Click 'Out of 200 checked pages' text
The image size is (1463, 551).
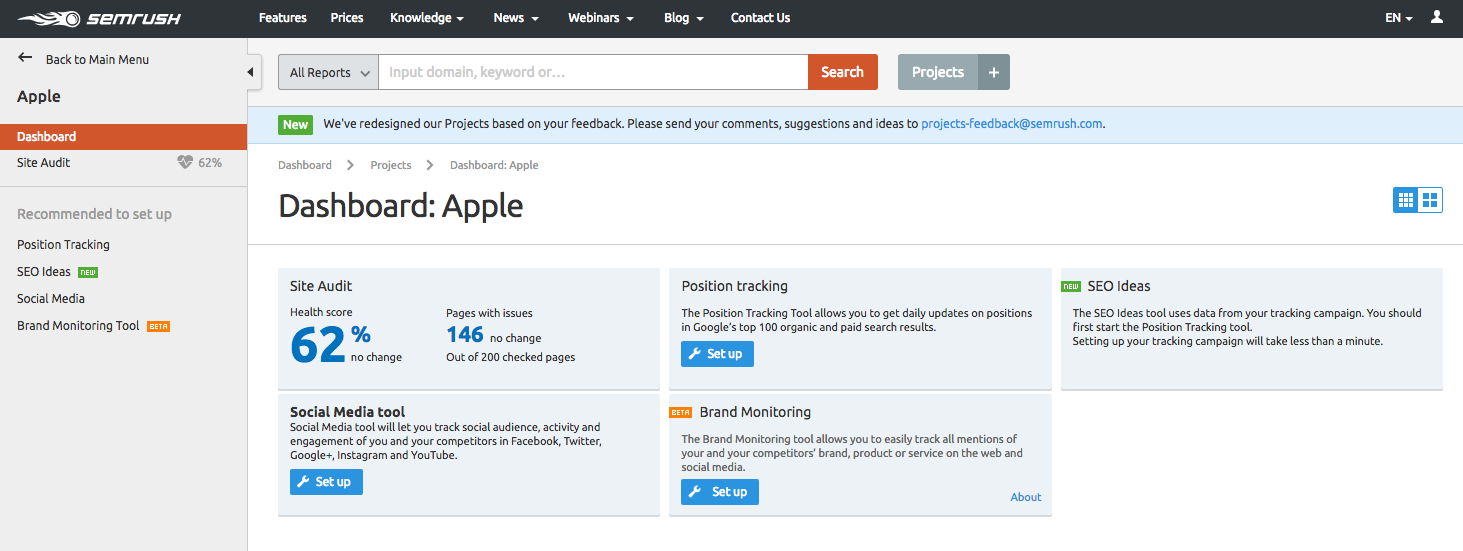[x=510, y=357]
